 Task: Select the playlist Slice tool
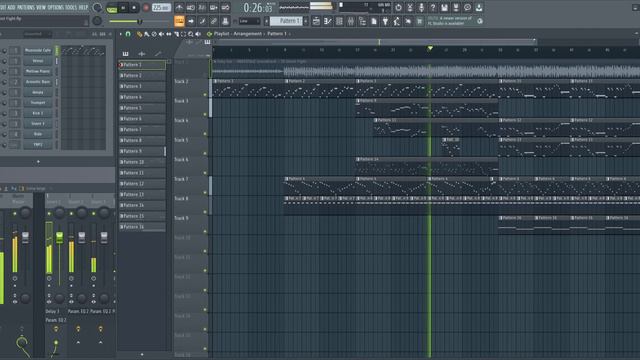click(176, 34)
